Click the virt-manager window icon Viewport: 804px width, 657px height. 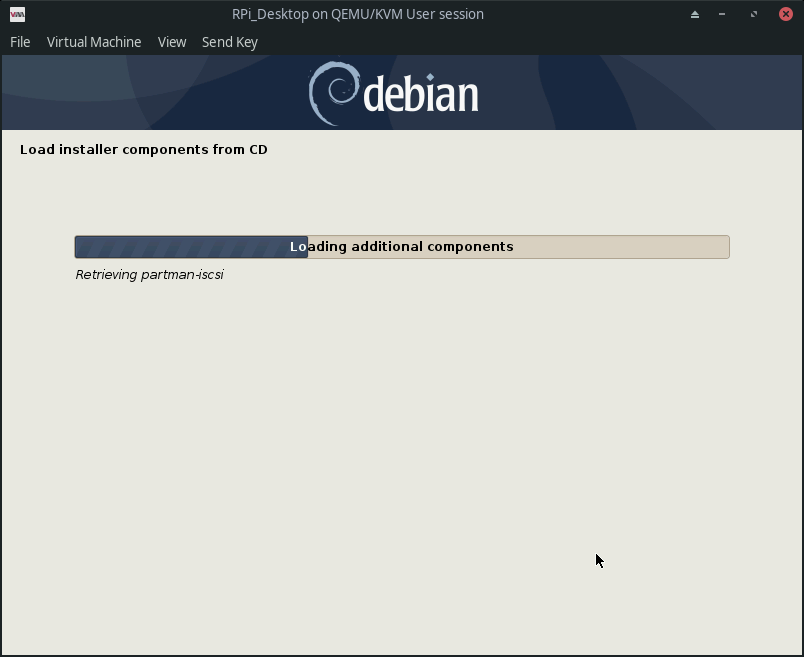(x=17, y=14)
